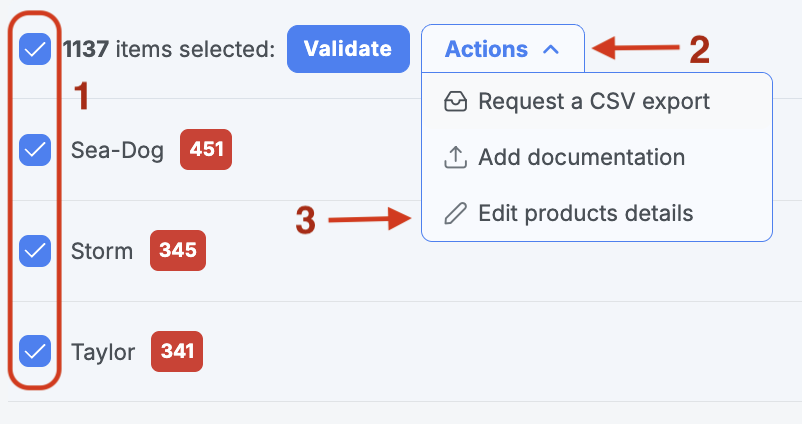Click the inbox icon beside CSV export
802x424 pixels.
455,101
